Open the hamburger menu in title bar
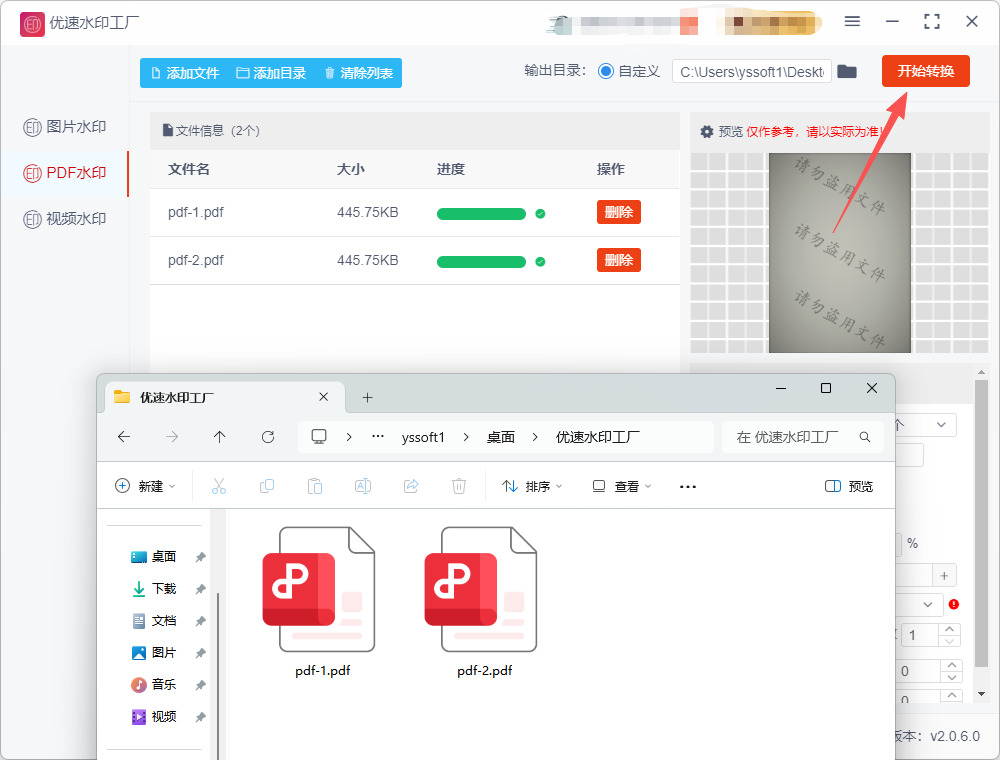 852,21
